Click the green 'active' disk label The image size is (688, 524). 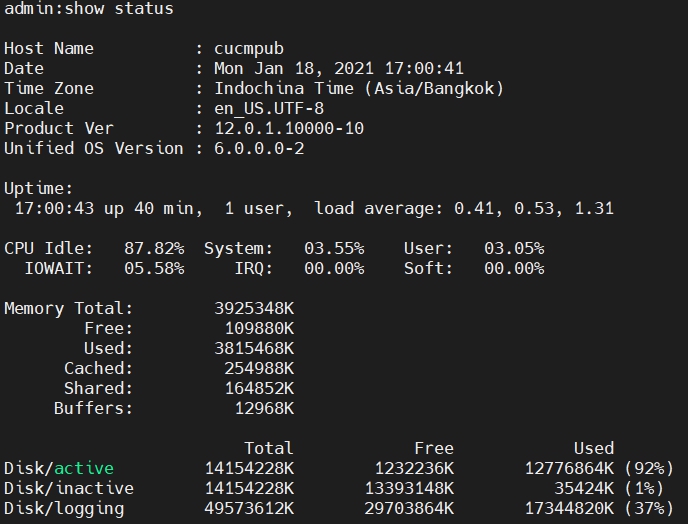pyautogui.click(x=84, y=469)
